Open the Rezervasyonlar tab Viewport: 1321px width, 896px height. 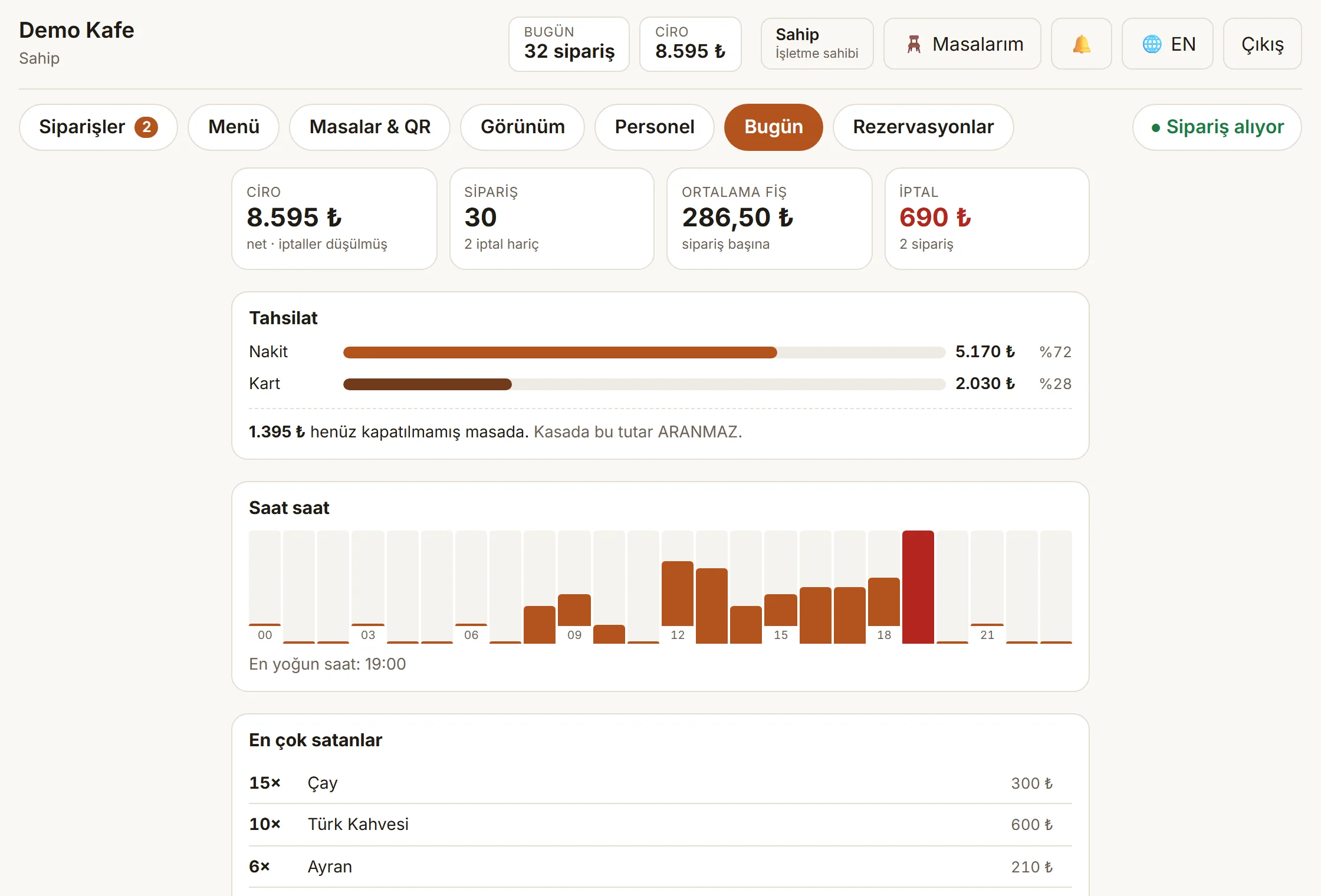click(x=924, y=127)
